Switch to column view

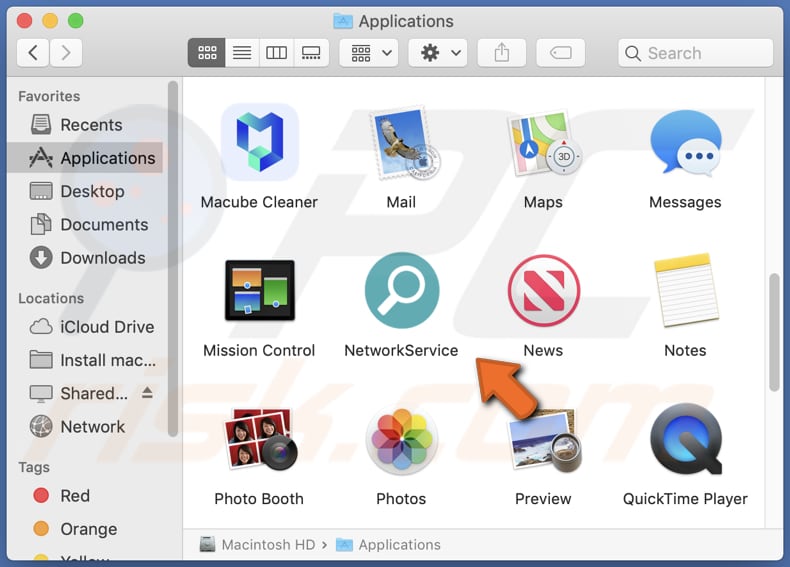pos(276,52)
